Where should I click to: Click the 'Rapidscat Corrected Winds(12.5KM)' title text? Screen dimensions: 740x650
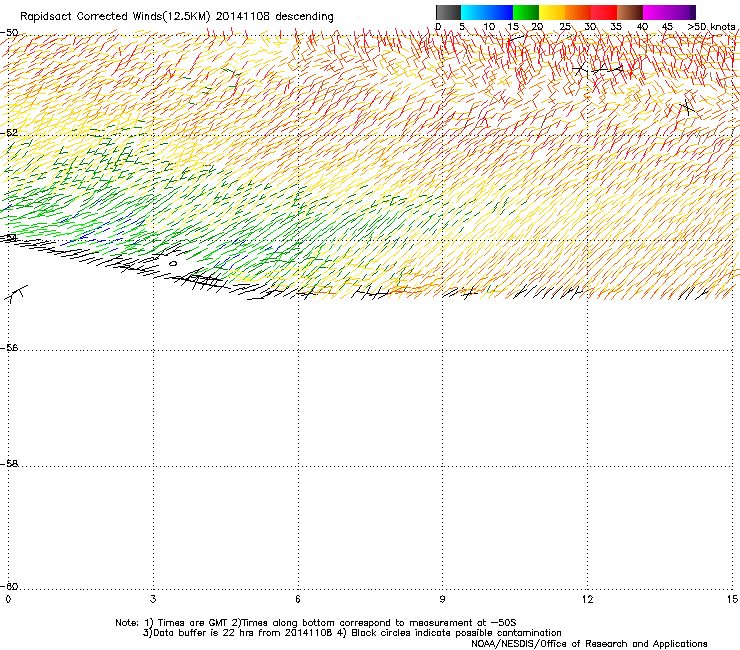[x=115, y=17]
